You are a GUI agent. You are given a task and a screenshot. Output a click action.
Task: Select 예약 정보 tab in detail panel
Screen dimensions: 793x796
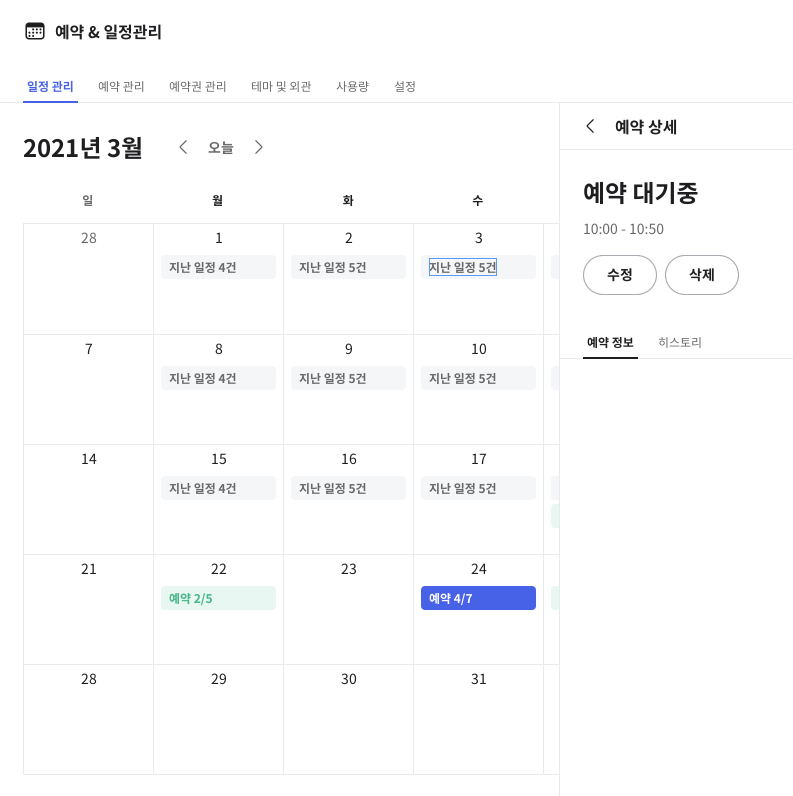[x=610, y=342]
